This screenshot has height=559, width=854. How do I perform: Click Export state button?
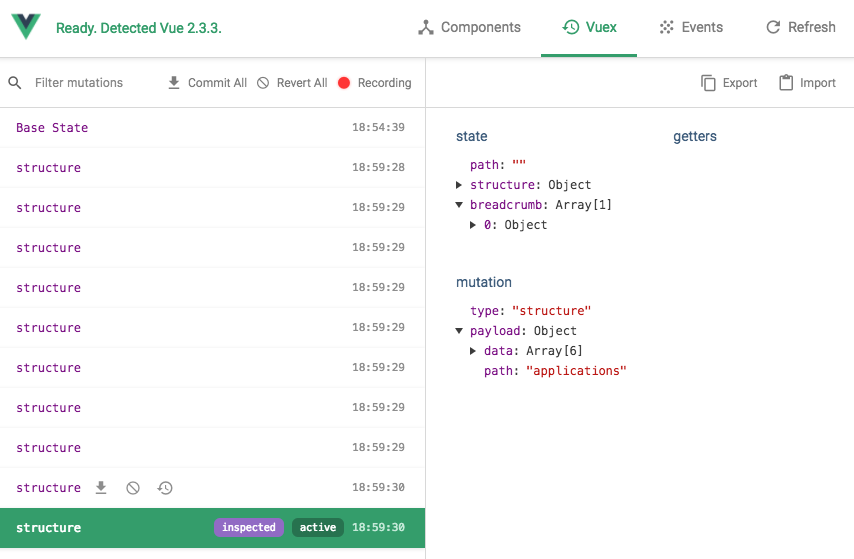(x=729, y=83)
